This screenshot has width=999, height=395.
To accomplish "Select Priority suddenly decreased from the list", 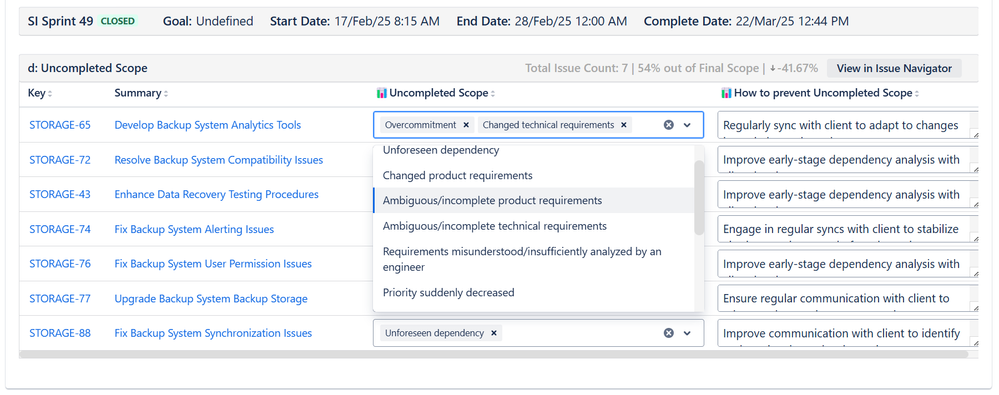I will coord(534,292).
